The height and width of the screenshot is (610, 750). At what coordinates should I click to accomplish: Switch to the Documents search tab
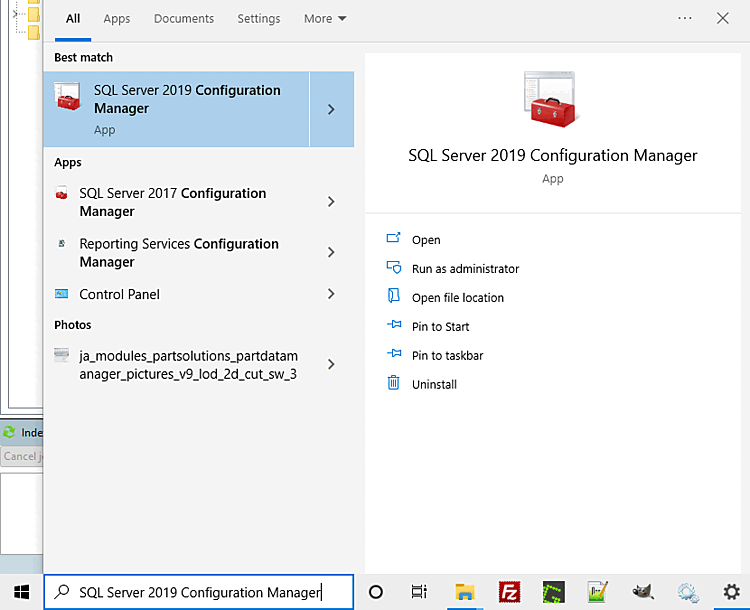(184, 19)
